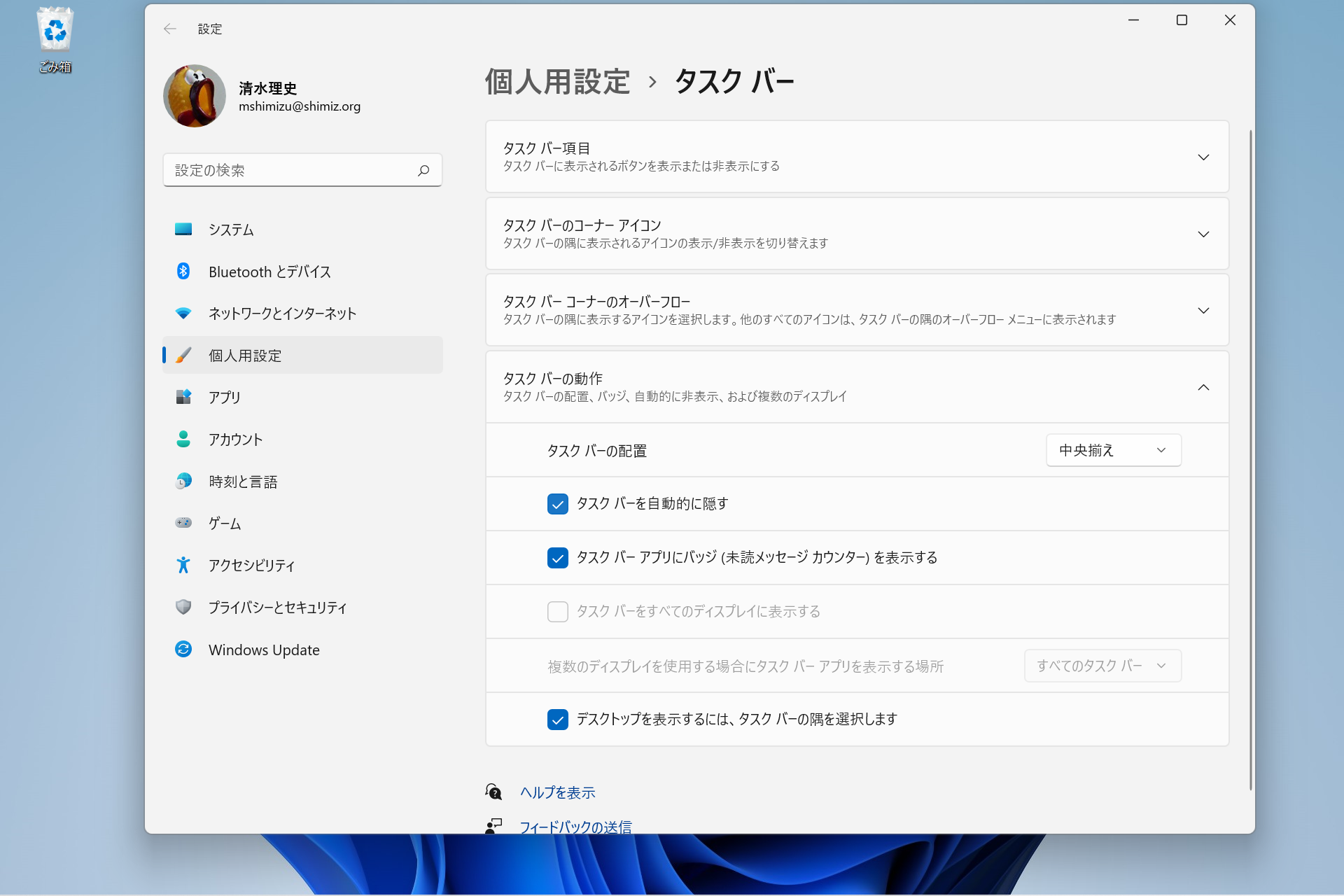This screenshot has height=896, width=1344.
Task: Click the アカウント person icon
Action: 183,439
